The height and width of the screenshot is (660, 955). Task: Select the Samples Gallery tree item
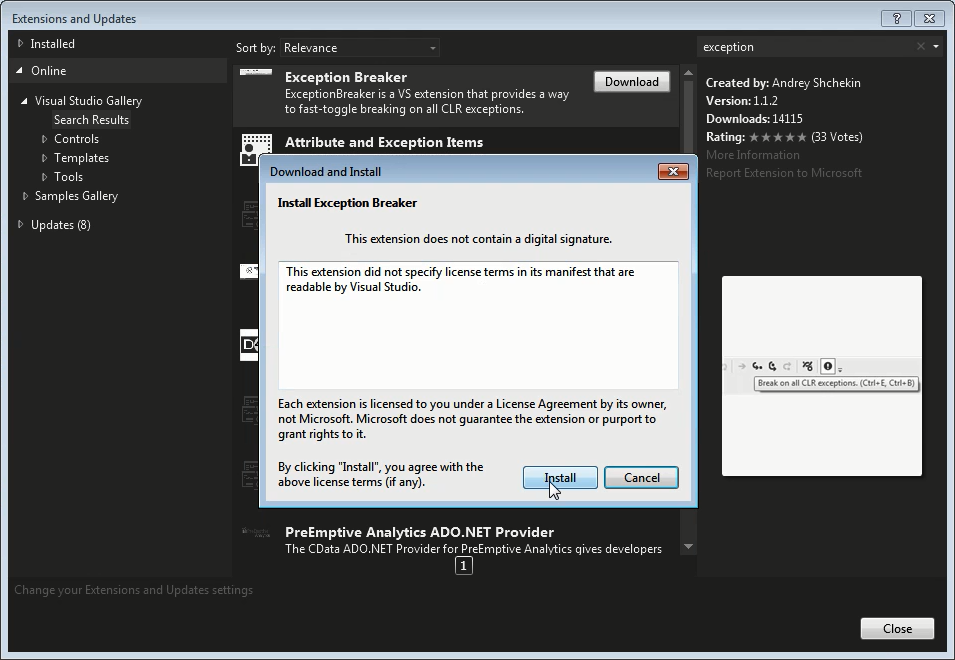[76, 196]
